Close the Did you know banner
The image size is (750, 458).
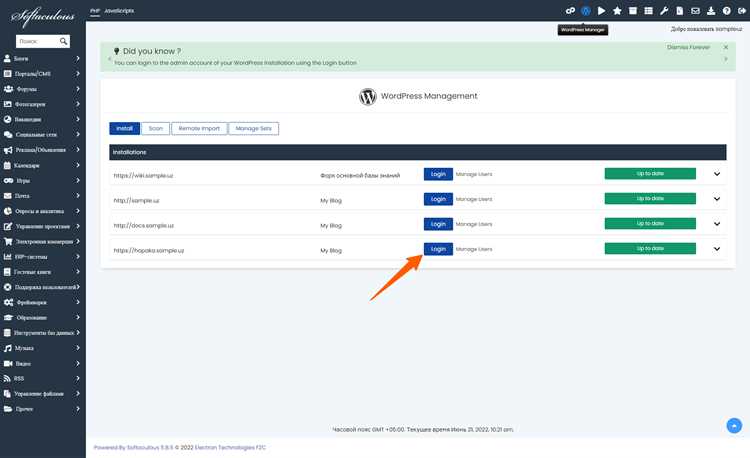[x=726, y=47]
